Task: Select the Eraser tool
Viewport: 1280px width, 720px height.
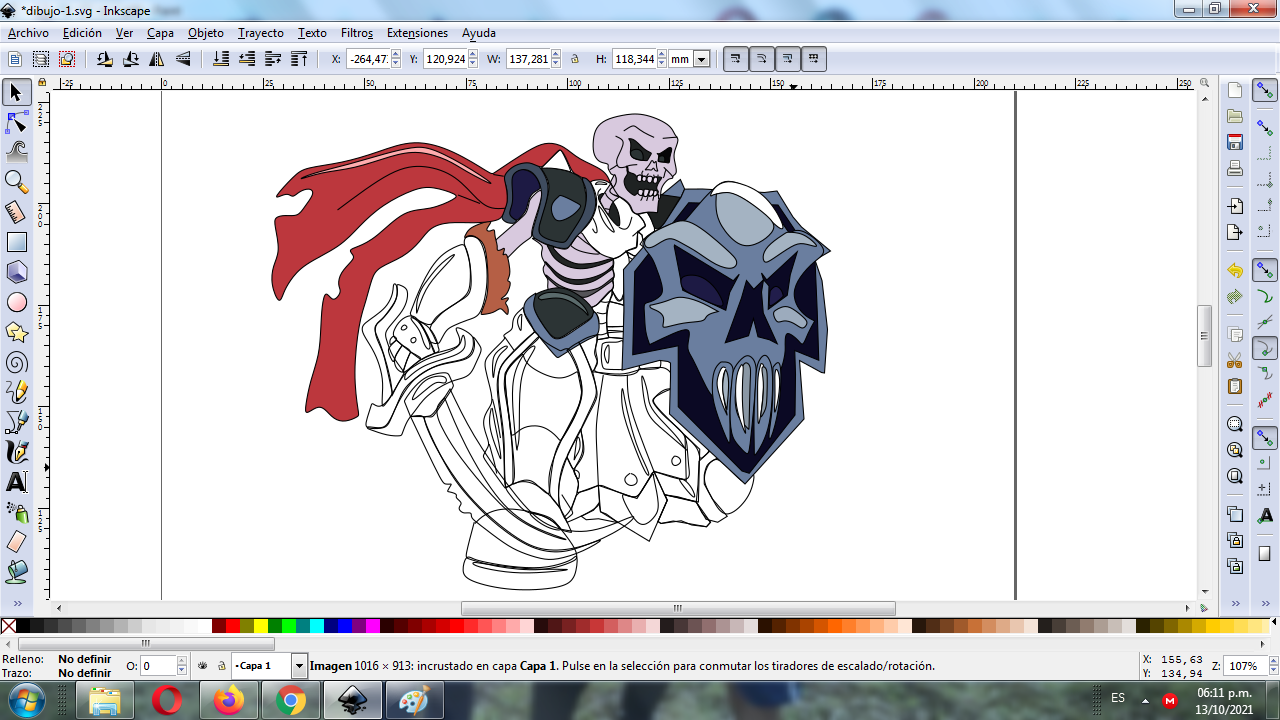Action: (x=16, y=542)
